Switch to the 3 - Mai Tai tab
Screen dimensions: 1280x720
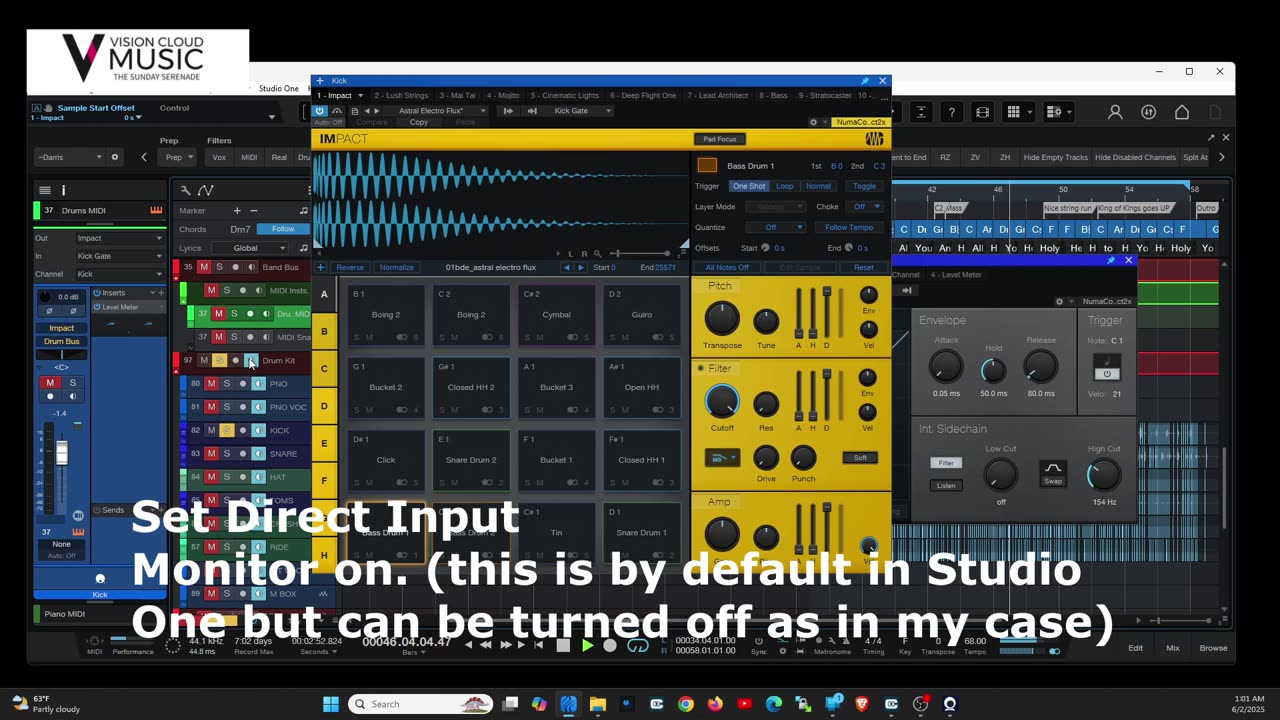coord(457,96)
